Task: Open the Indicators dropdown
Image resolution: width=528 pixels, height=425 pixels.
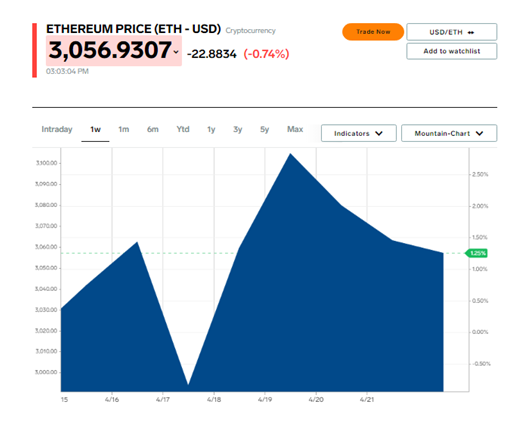Action: (359, 133)
